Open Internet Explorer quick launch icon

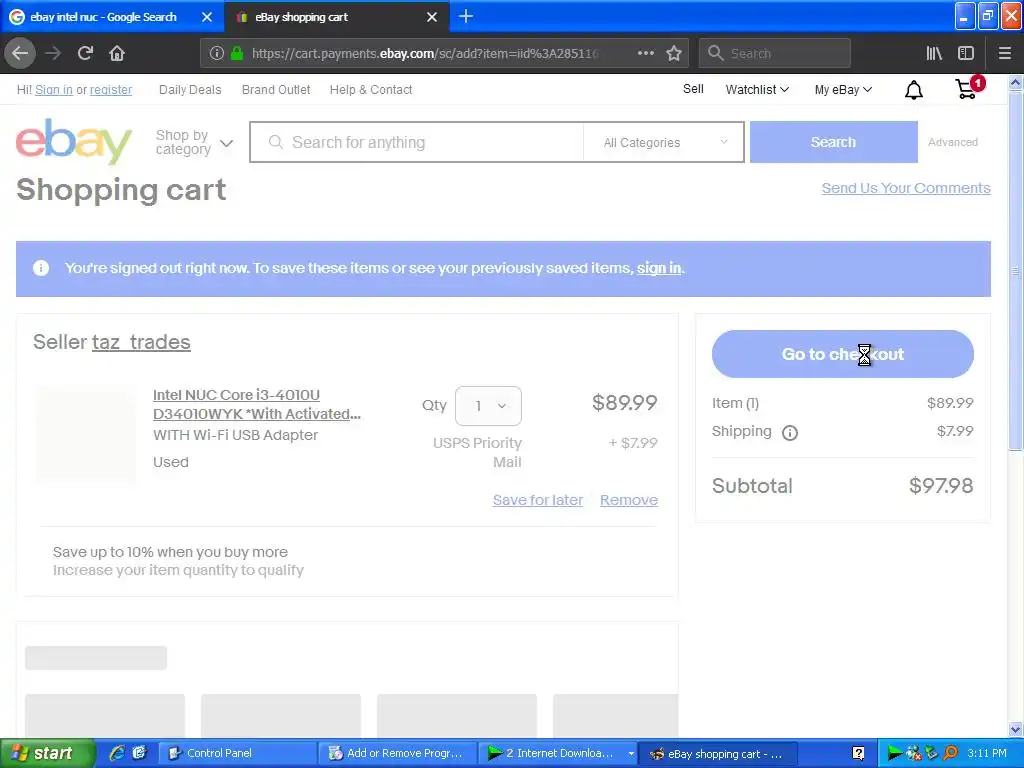pyautogui.click(x=117, y=753)
